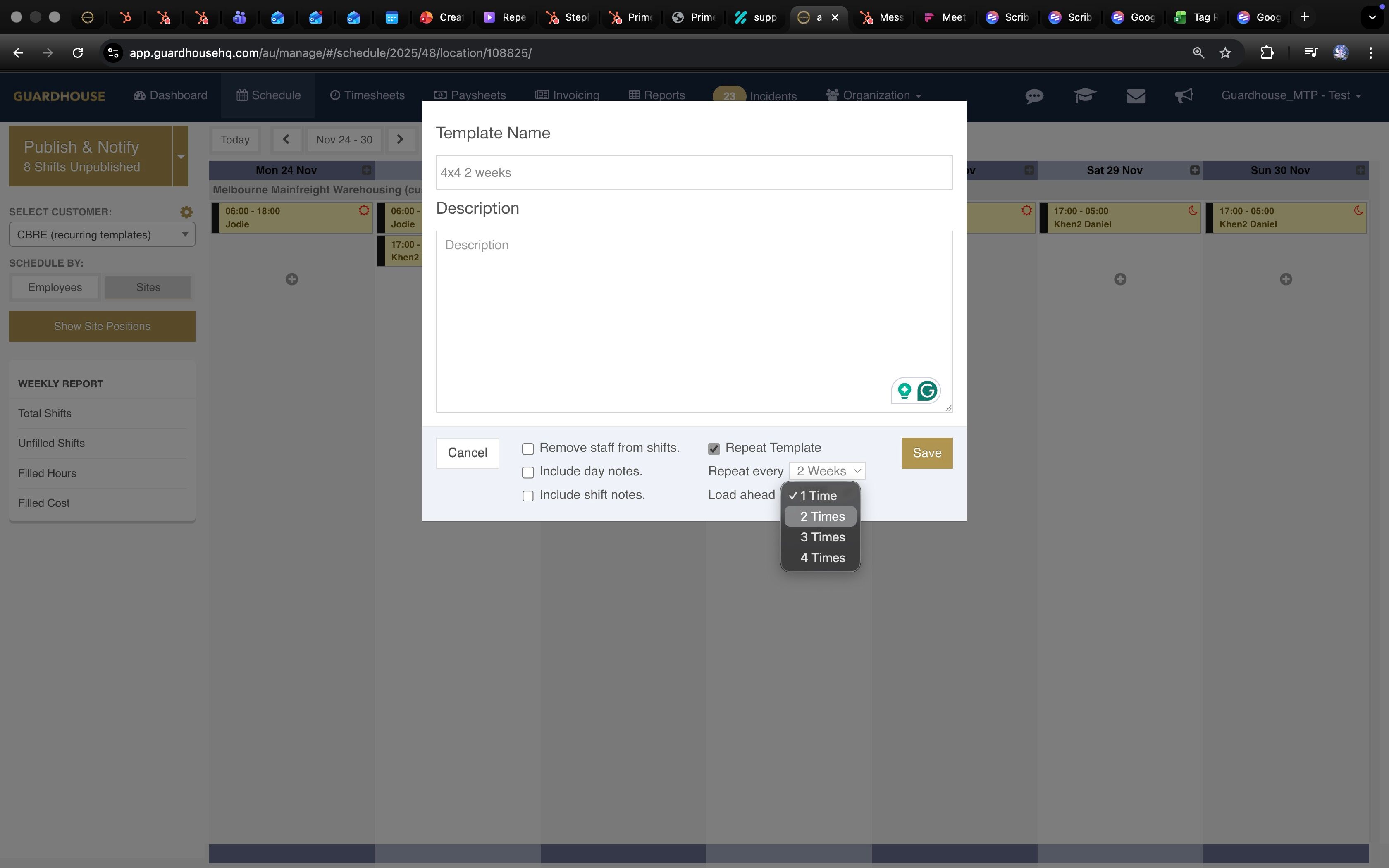The image size is (1389, 868).
Task: Uncheck the Repeat Template checkbox
Action: (x=714, y=449)
